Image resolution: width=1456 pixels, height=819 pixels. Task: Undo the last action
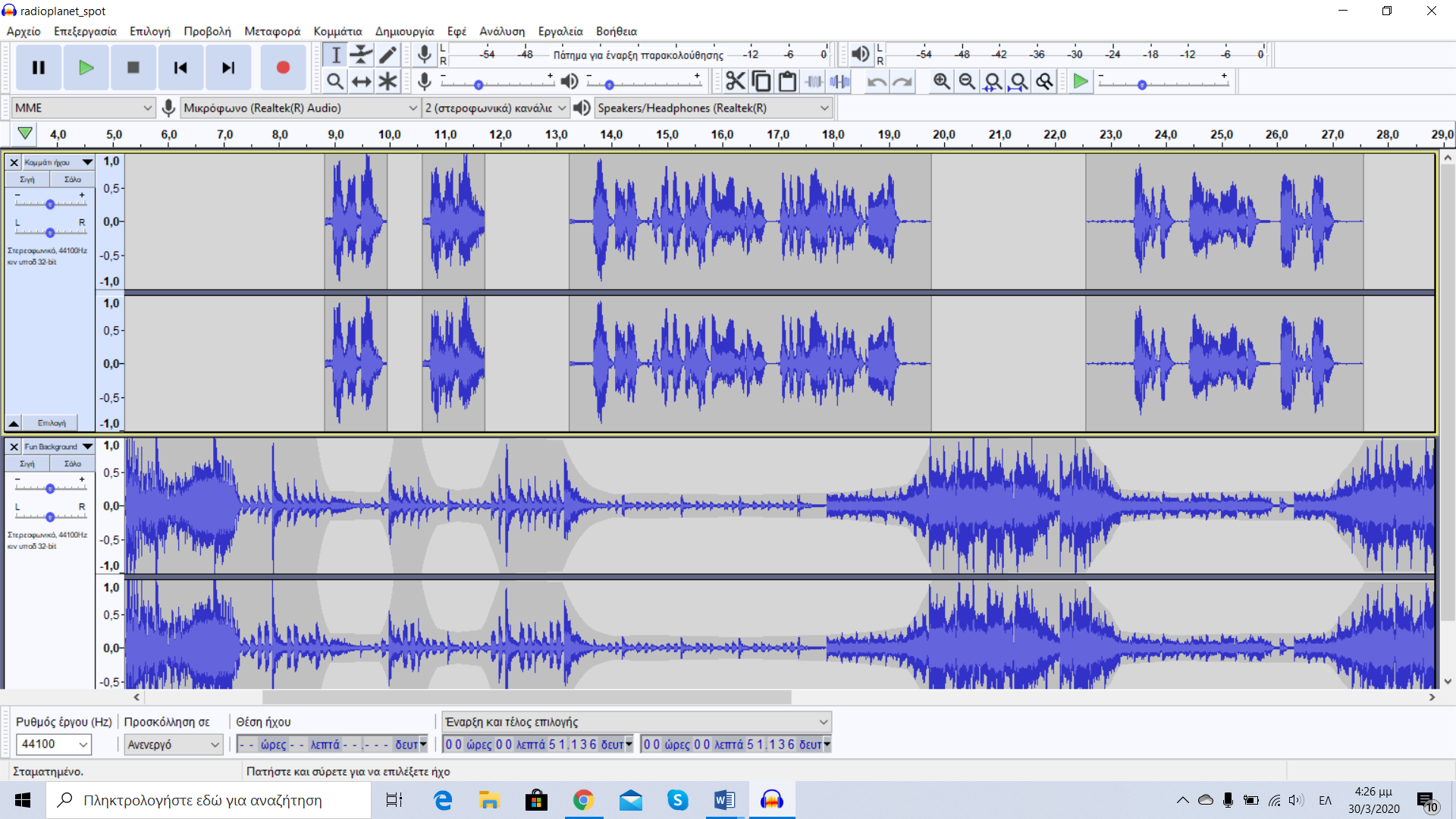tap(877, 81)
